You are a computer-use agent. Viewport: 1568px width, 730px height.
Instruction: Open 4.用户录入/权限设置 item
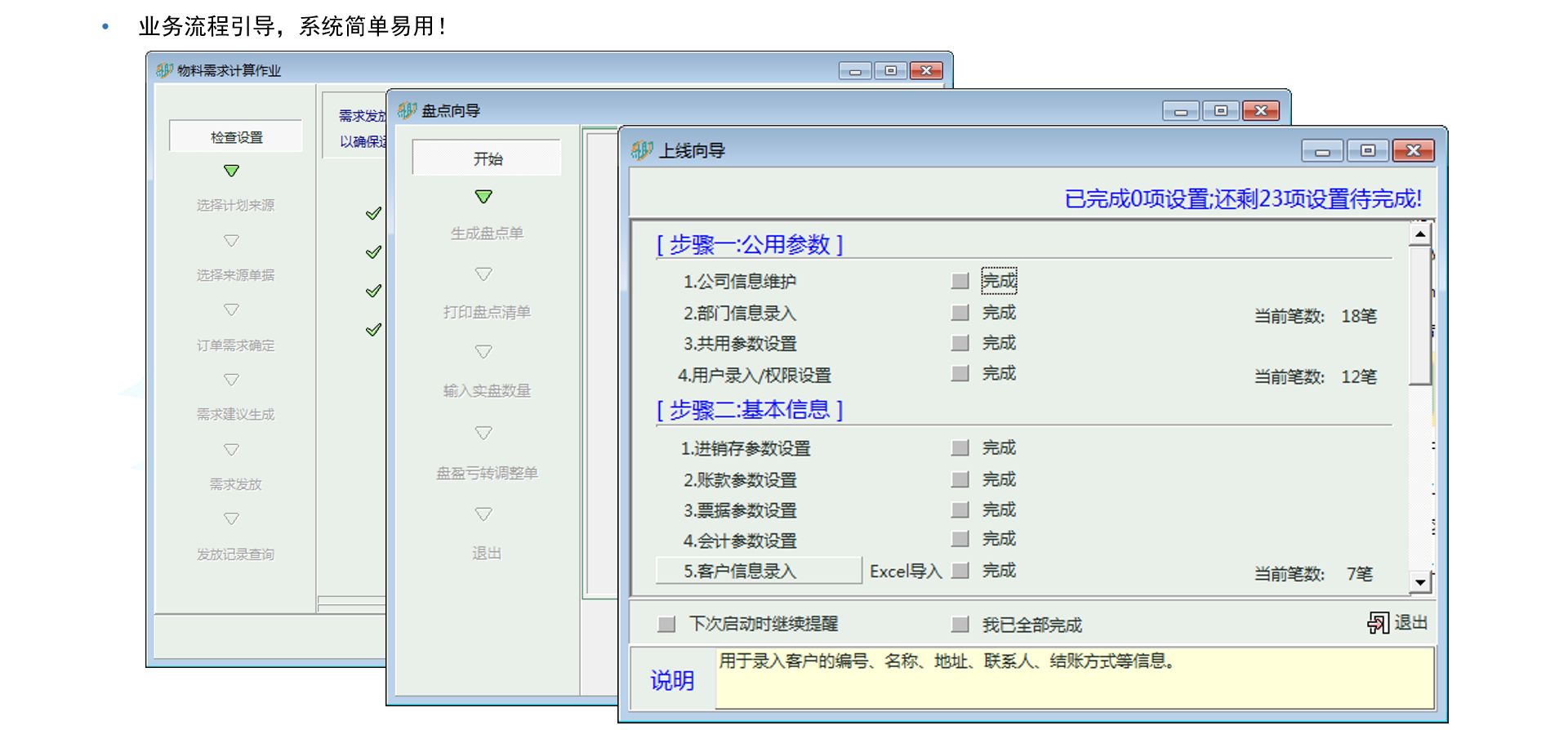click(x=754, y=376)
